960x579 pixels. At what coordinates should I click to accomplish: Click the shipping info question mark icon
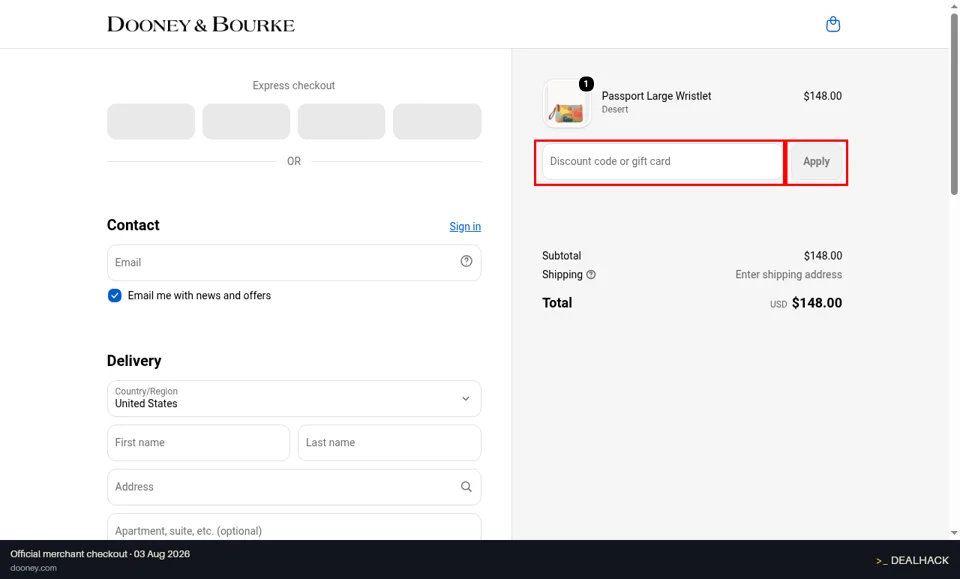(591, 275)
